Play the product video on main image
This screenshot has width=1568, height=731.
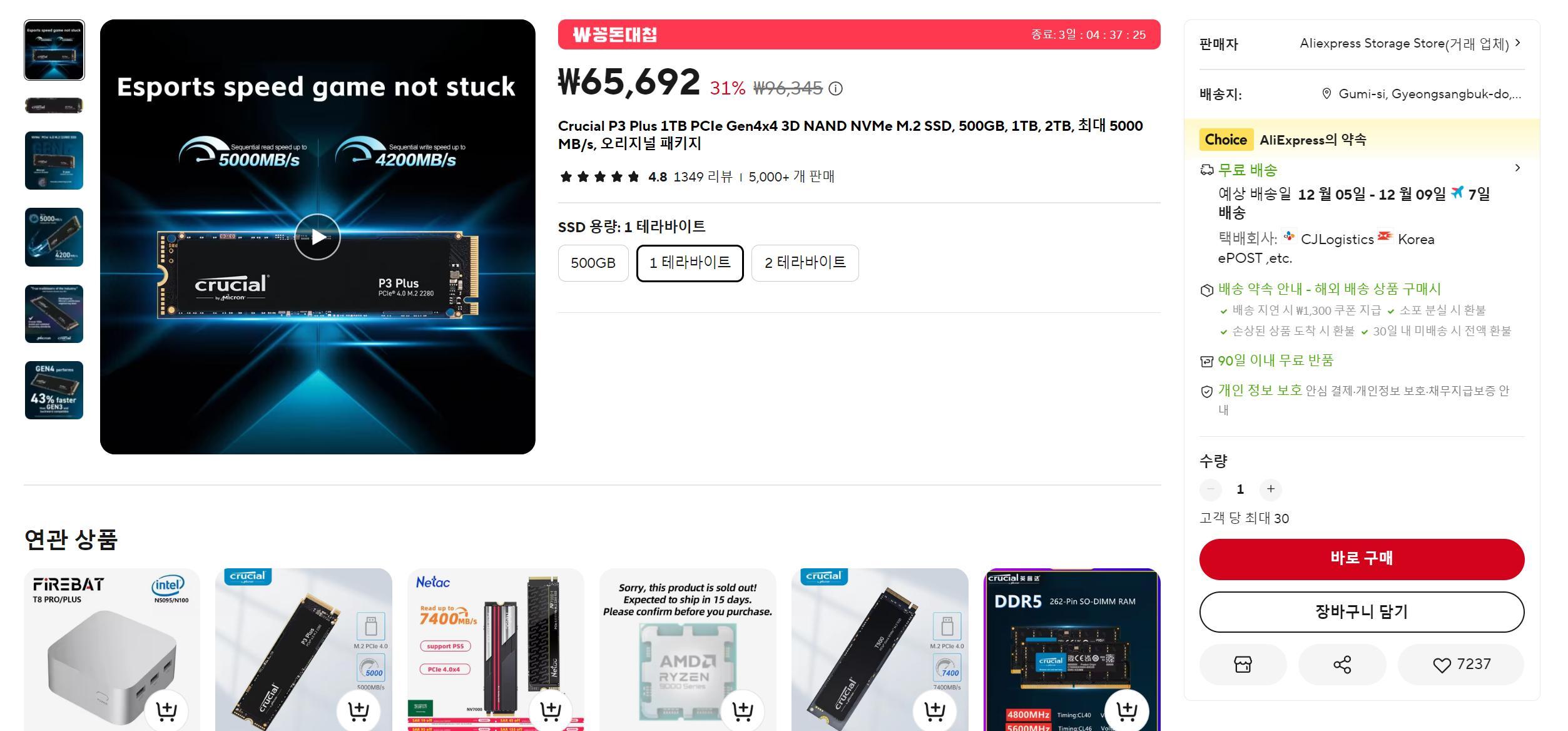[x=317, y=237]
